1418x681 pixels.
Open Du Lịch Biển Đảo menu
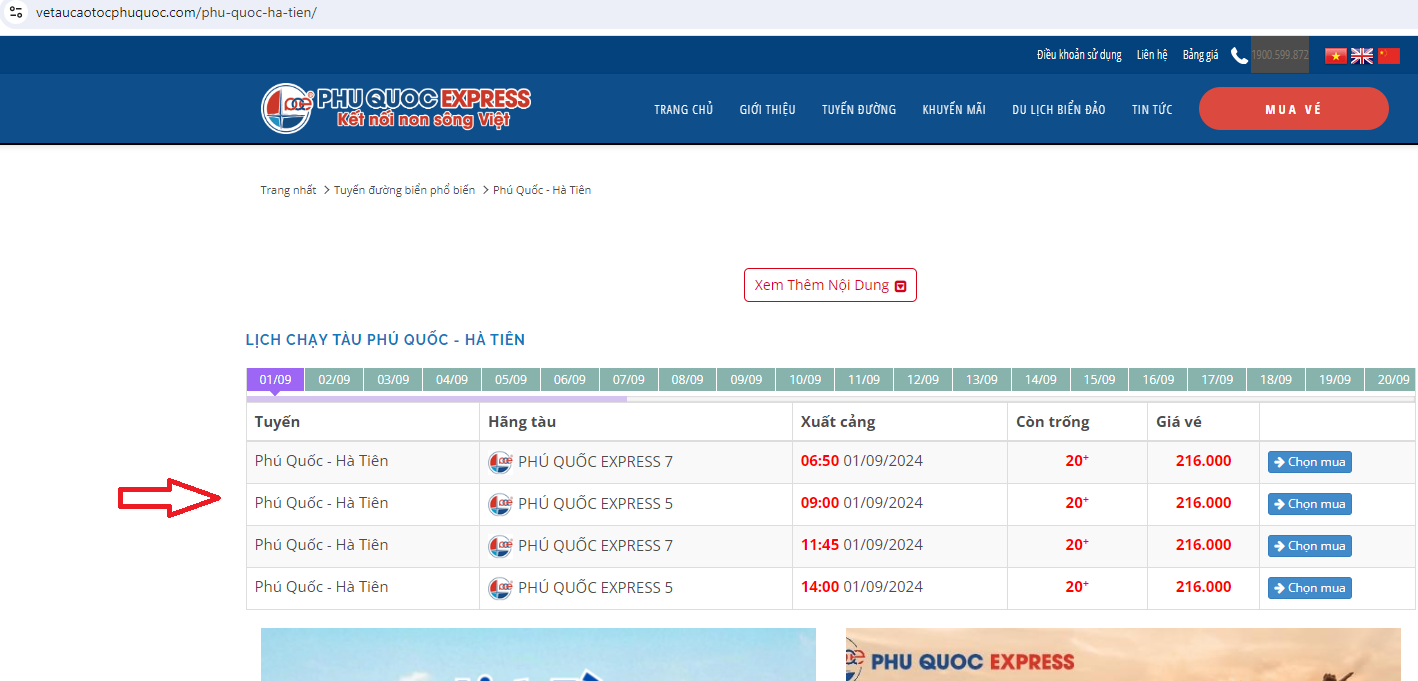(1059, 110)
